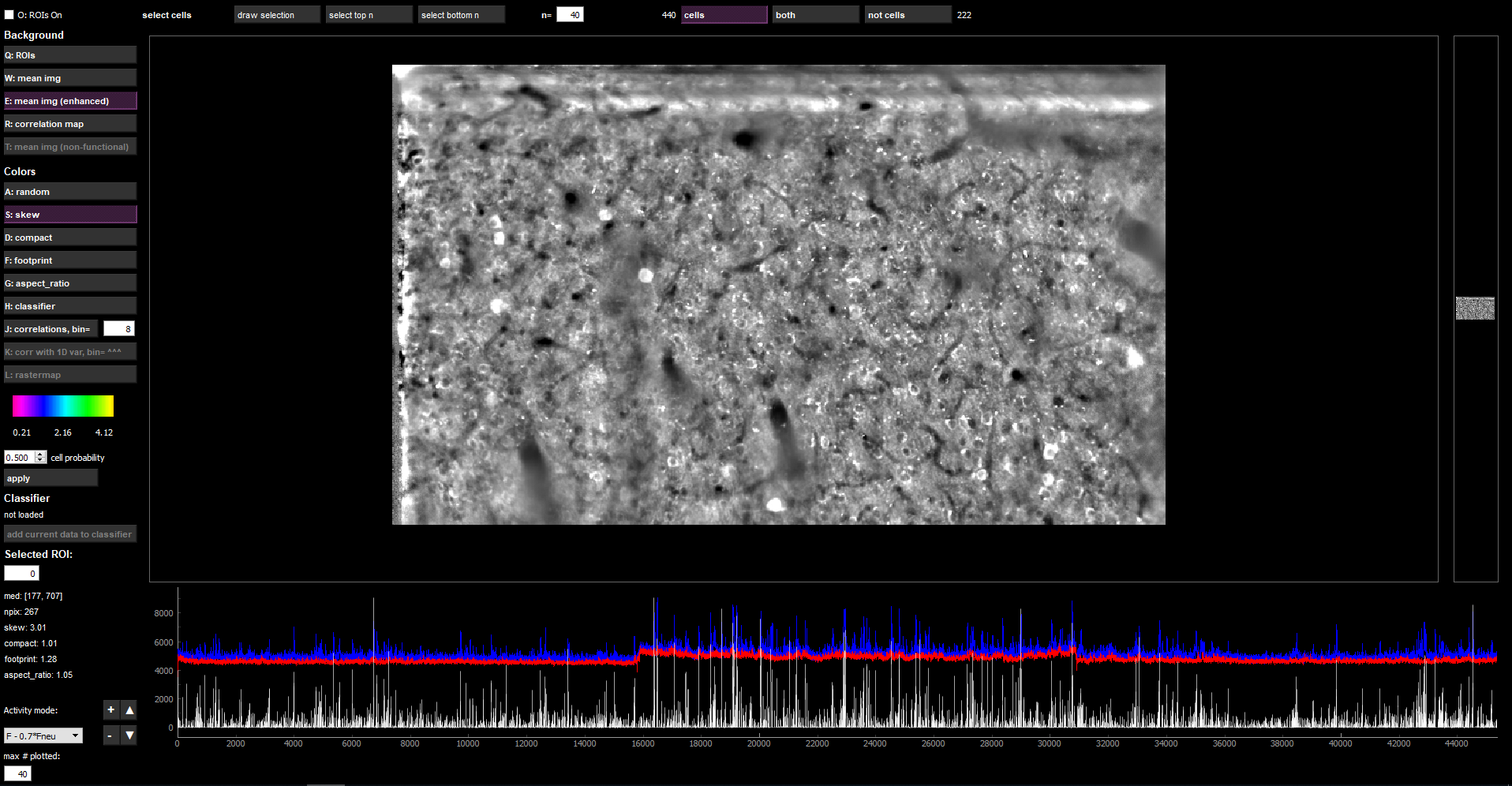Switch background to "Q: ROIs"
This screenshot has height=786, width=1512.
pos(69,54)
